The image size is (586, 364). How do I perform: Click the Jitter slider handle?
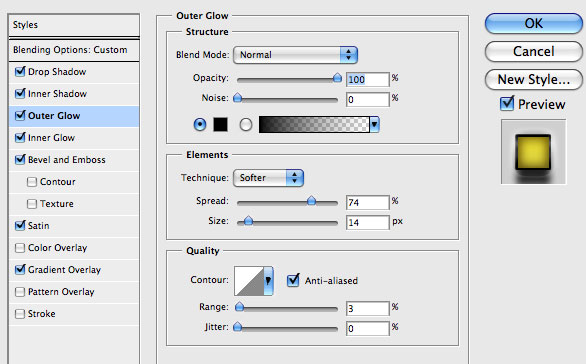point(237,327)
